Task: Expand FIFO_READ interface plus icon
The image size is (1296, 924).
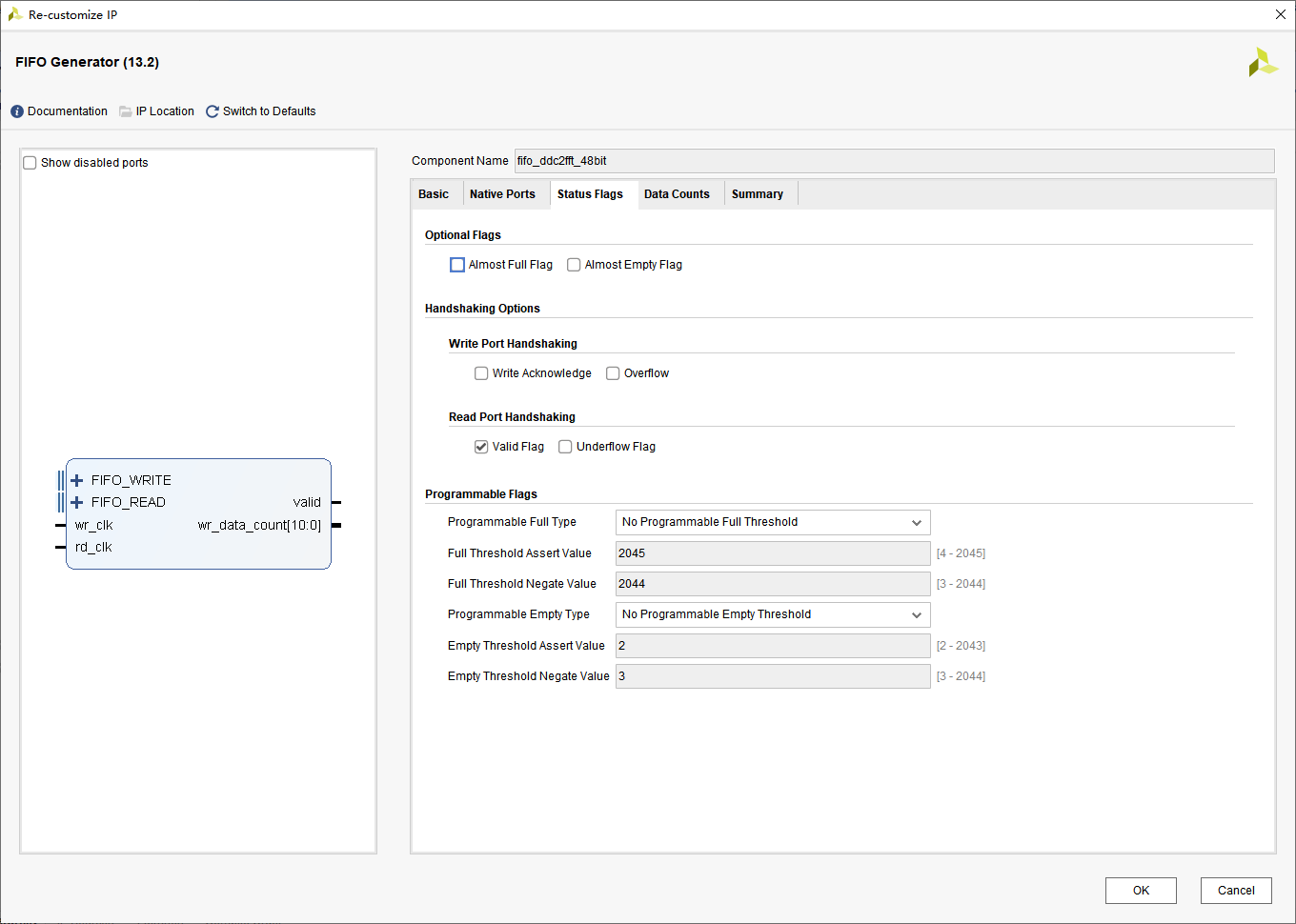Action: [x=77, y=502]
